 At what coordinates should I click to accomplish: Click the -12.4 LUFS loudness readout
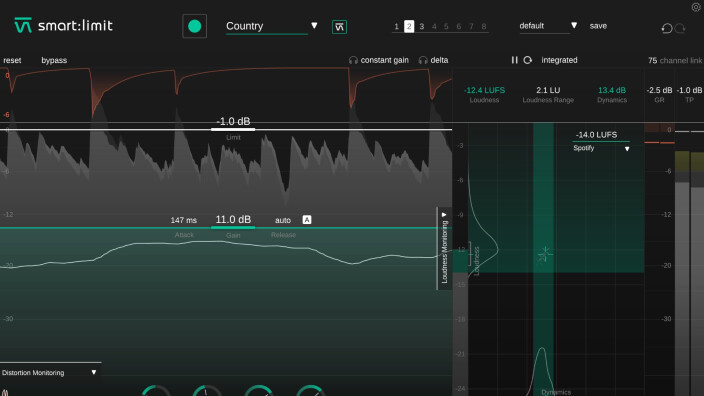click(x=484, y=90)
